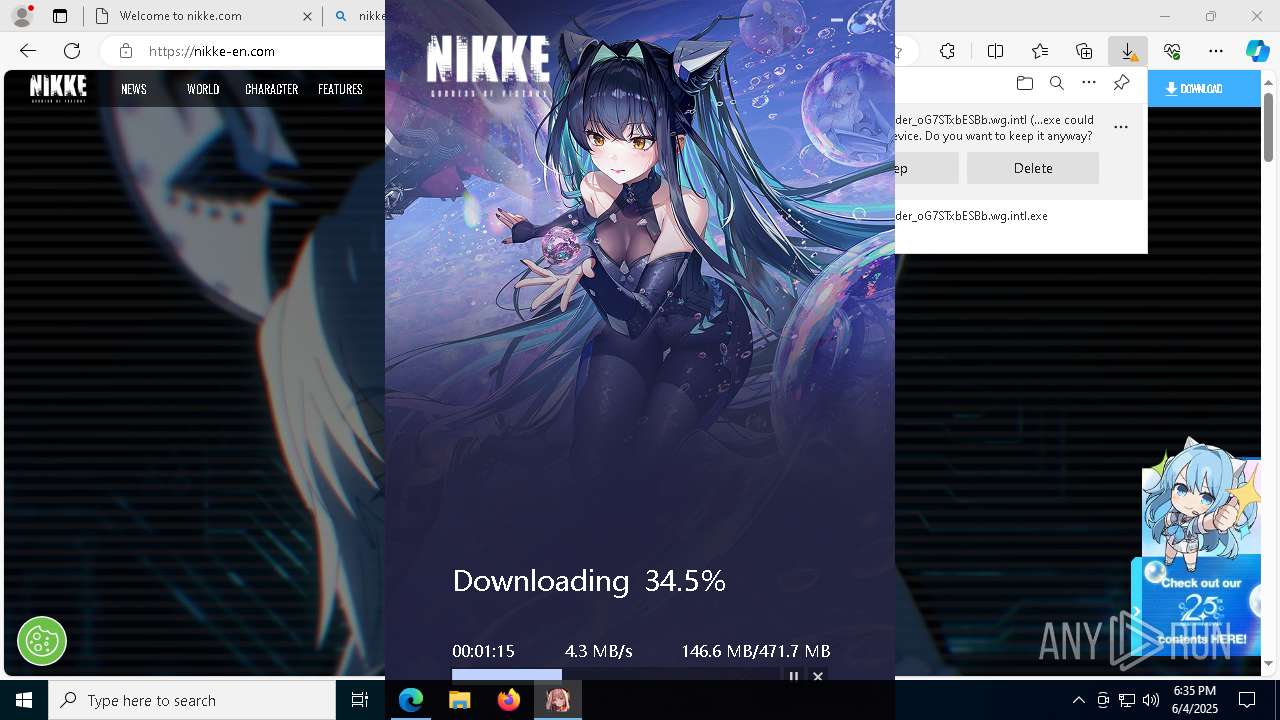Close the Welcome to nikke.com tab
The width and height of the screenshot is (1280, 720).
(307, 16)
